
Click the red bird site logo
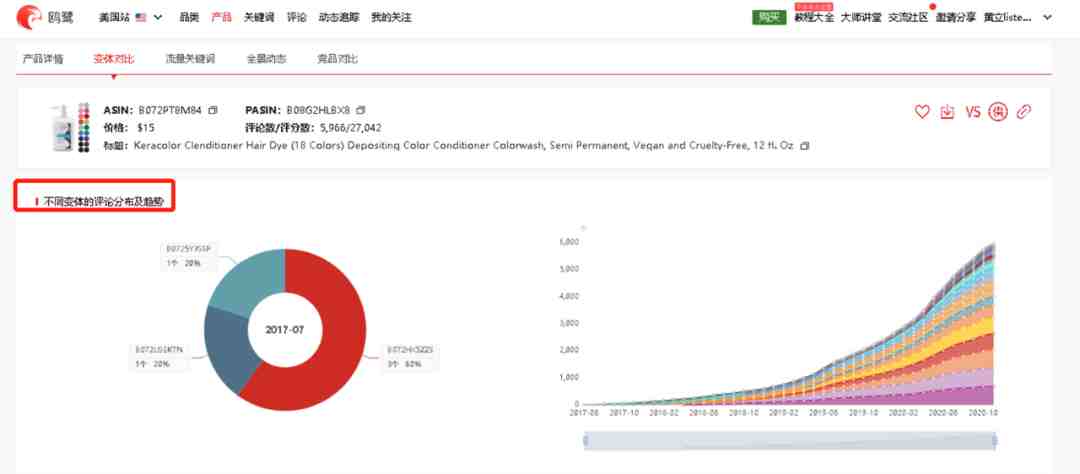29,17
